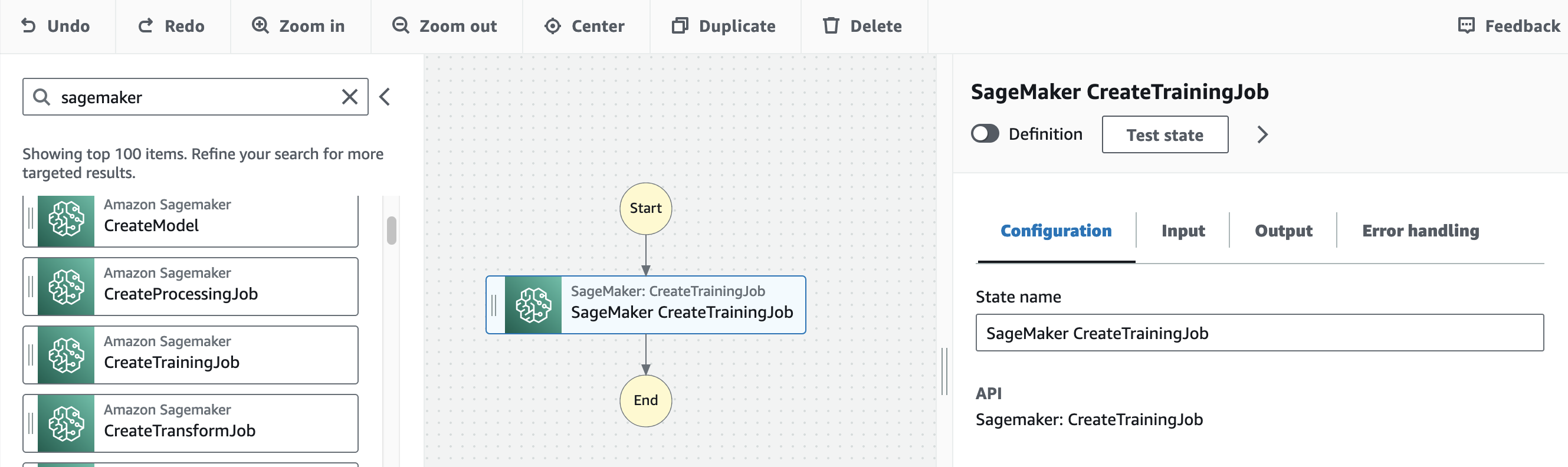Select the End node on canvas

coord(645,400)
